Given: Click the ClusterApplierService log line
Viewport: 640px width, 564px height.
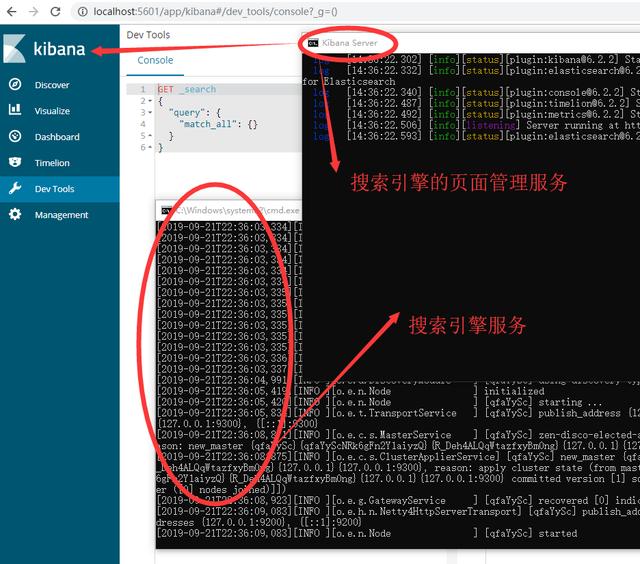Looking at the screenshot, I should [x=398, y=457].
